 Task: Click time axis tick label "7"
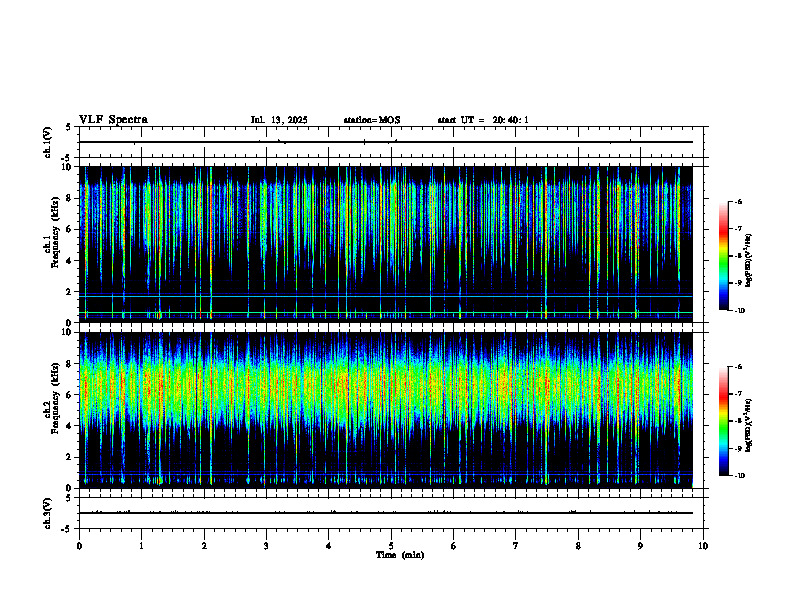(516, 546)
